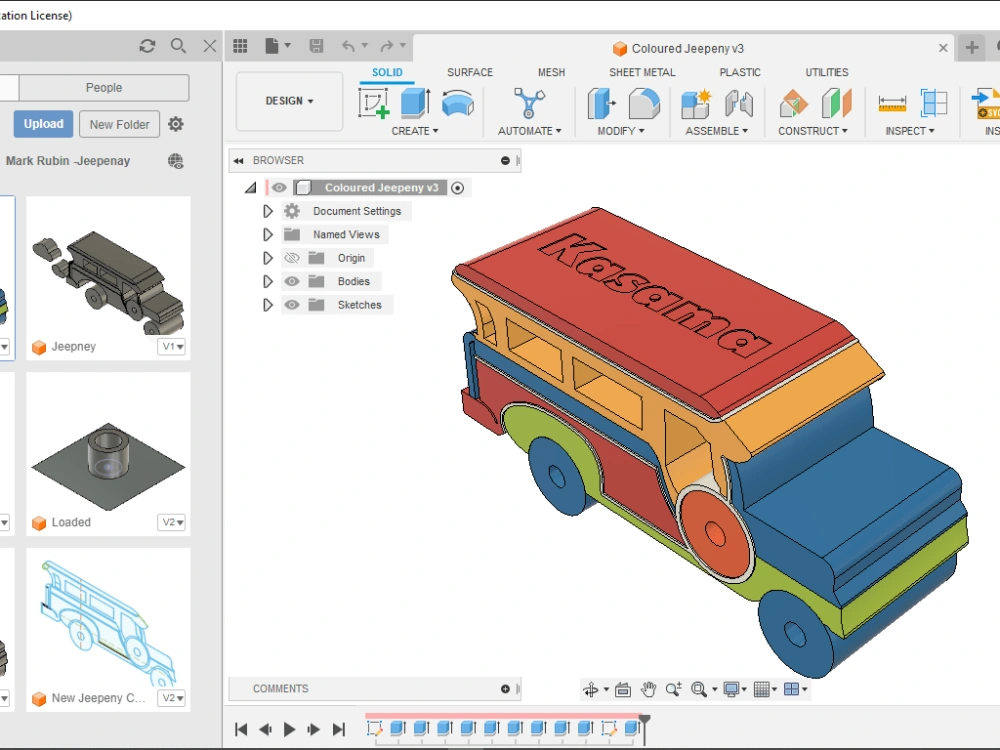
Task: Open the Automate fork tool icon
Action: coord(529,103)
